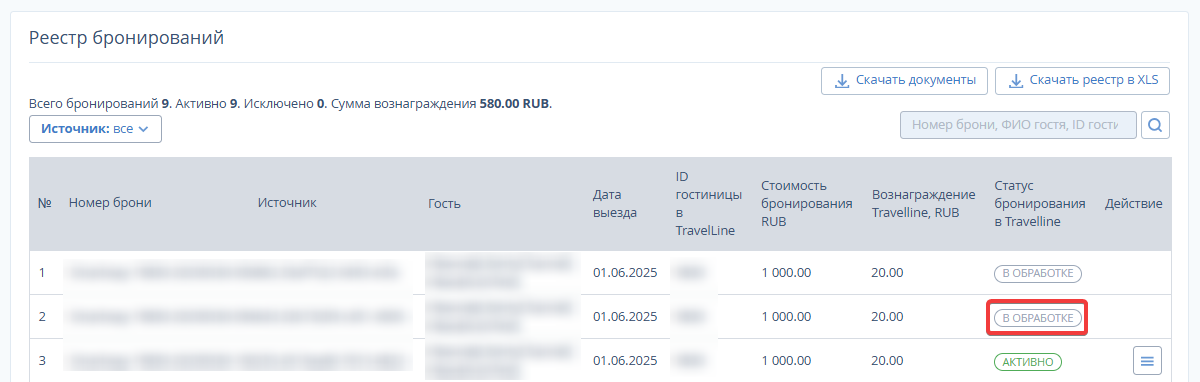Click the Номер брони column header

pos(110,203)
